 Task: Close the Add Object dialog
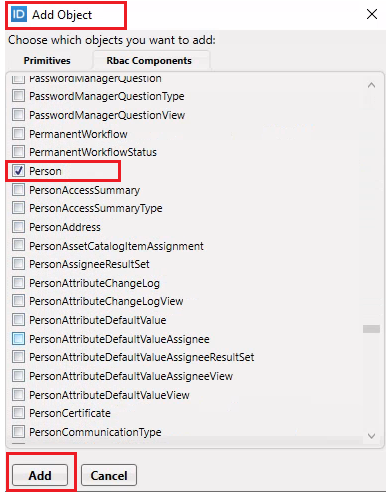[x=372, y=14]
